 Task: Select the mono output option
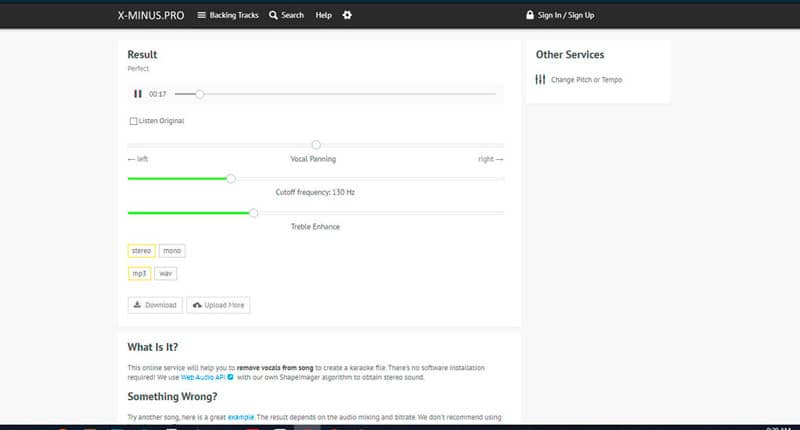(x=172, y=250)
